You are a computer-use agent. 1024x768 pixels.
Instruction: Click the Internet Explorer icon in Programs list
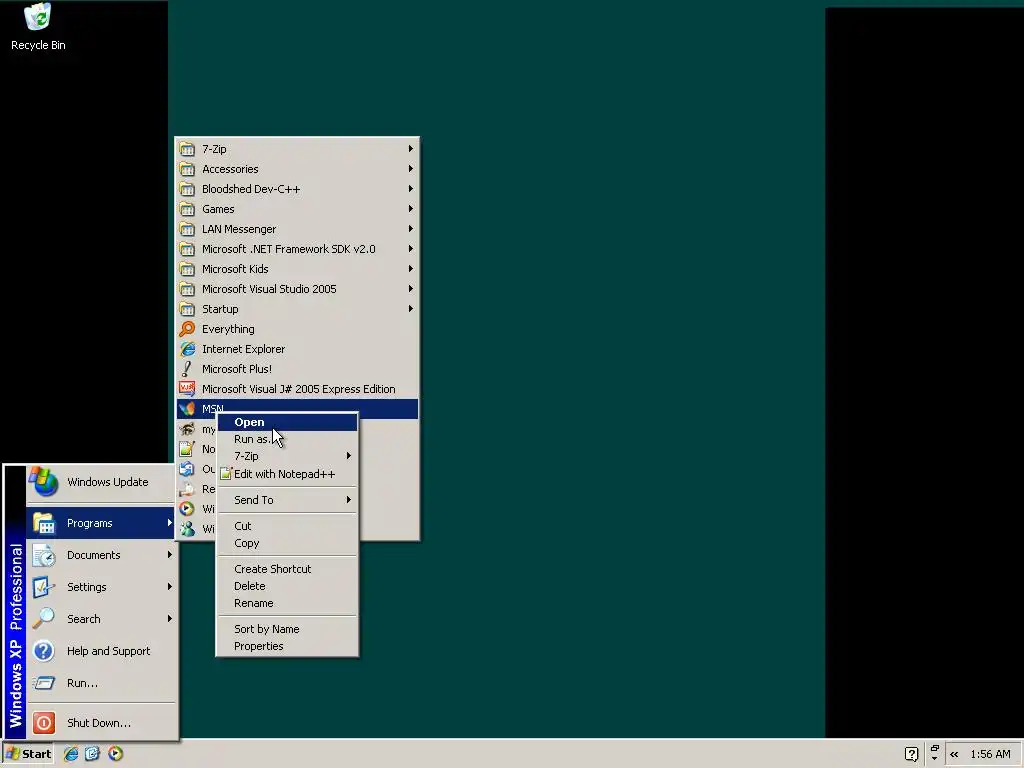point(187,349)
